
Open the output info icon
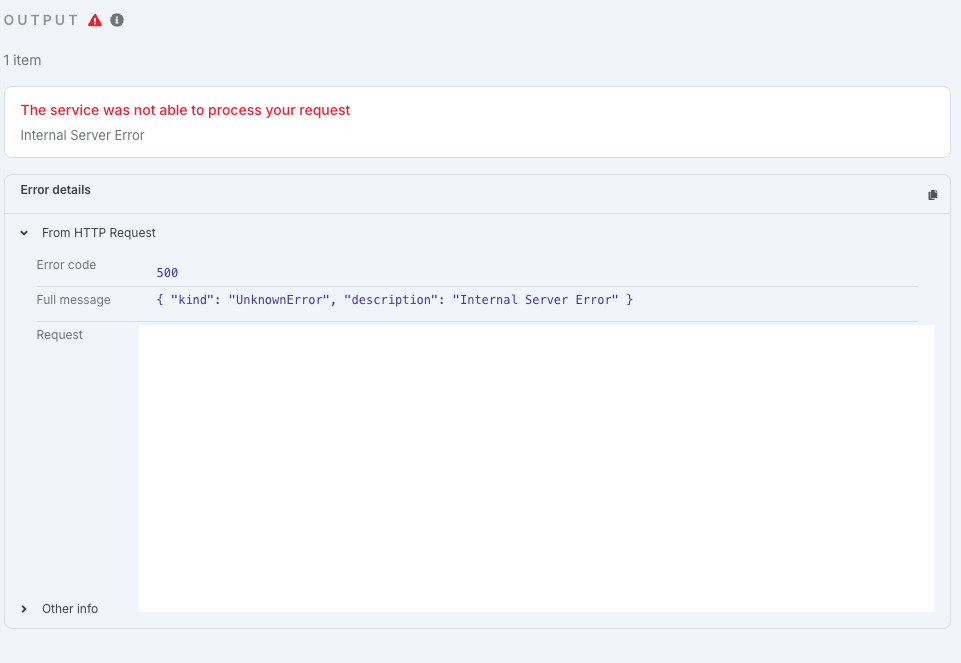(x=117, y=20)
